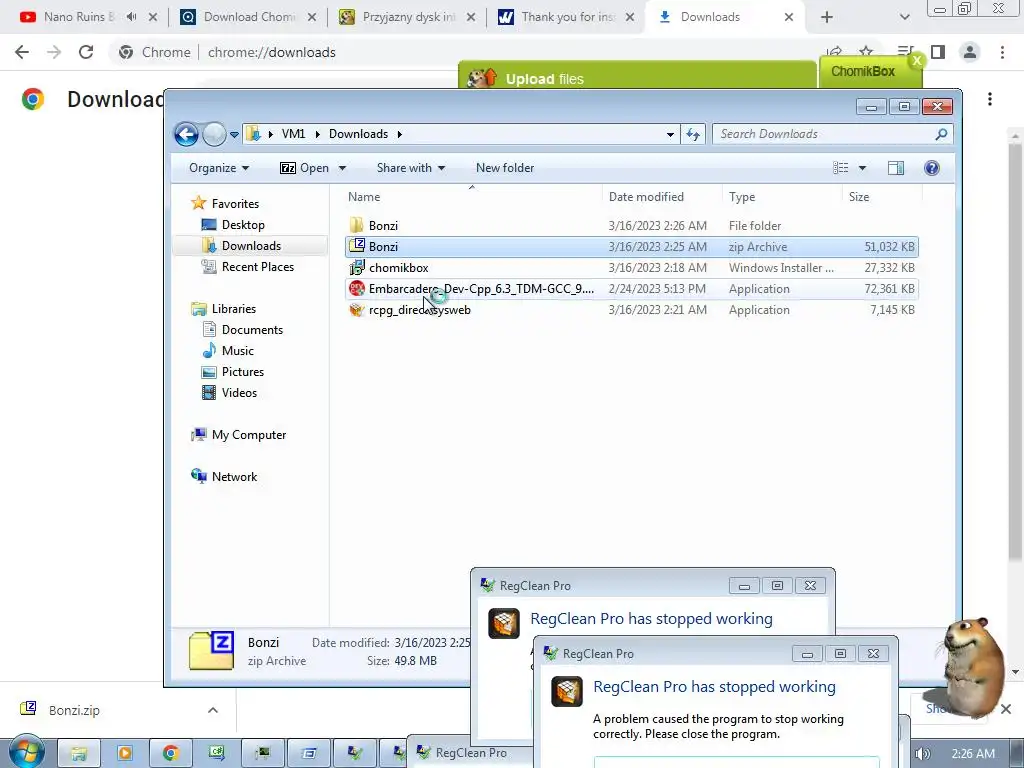Click the chrome://downloads address bar
Viewport: 1024px width, 768px height.
pos(271,52)
